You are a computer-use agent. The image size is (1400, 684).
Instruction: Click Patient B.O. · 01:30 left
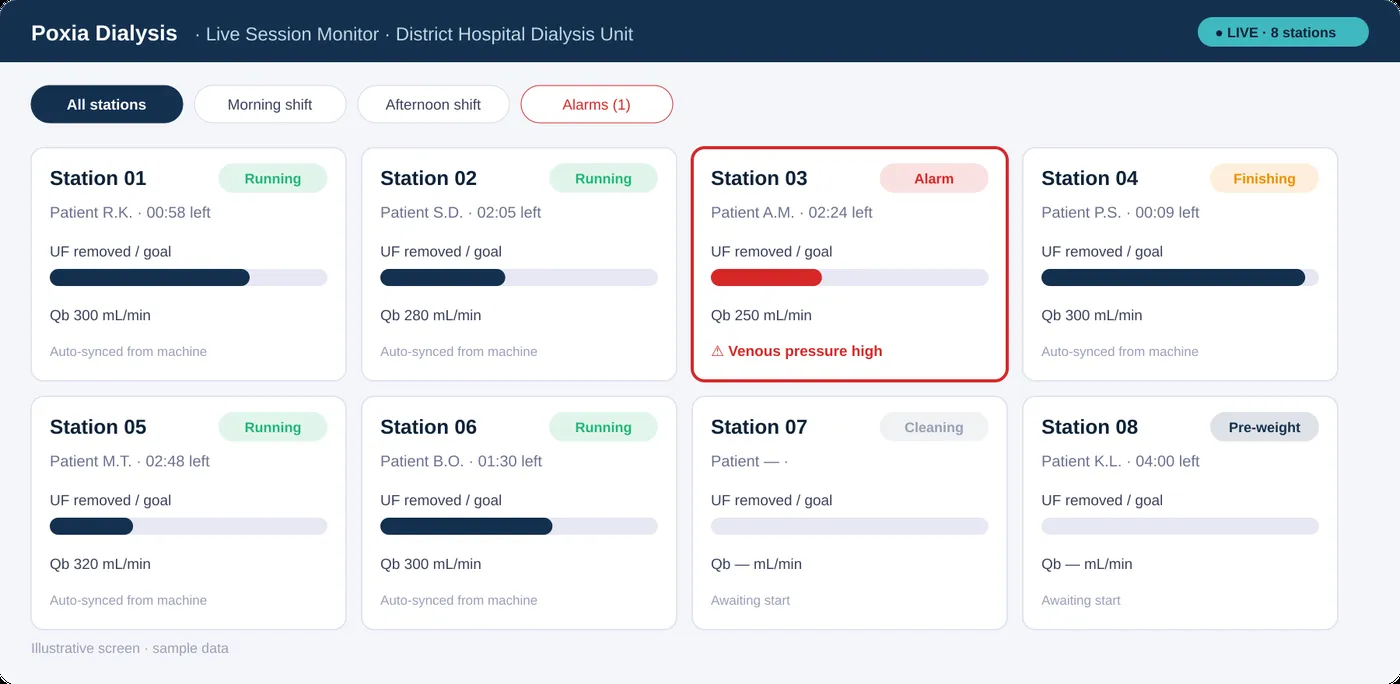(x=461, y=461)
